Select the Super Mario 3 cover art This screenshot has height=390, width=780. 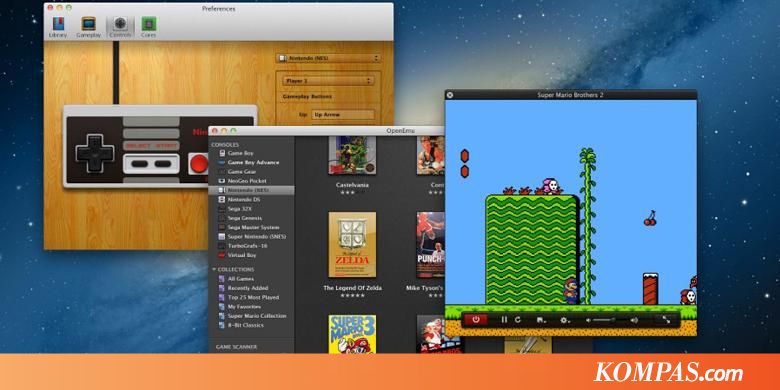tap(352, 334)
